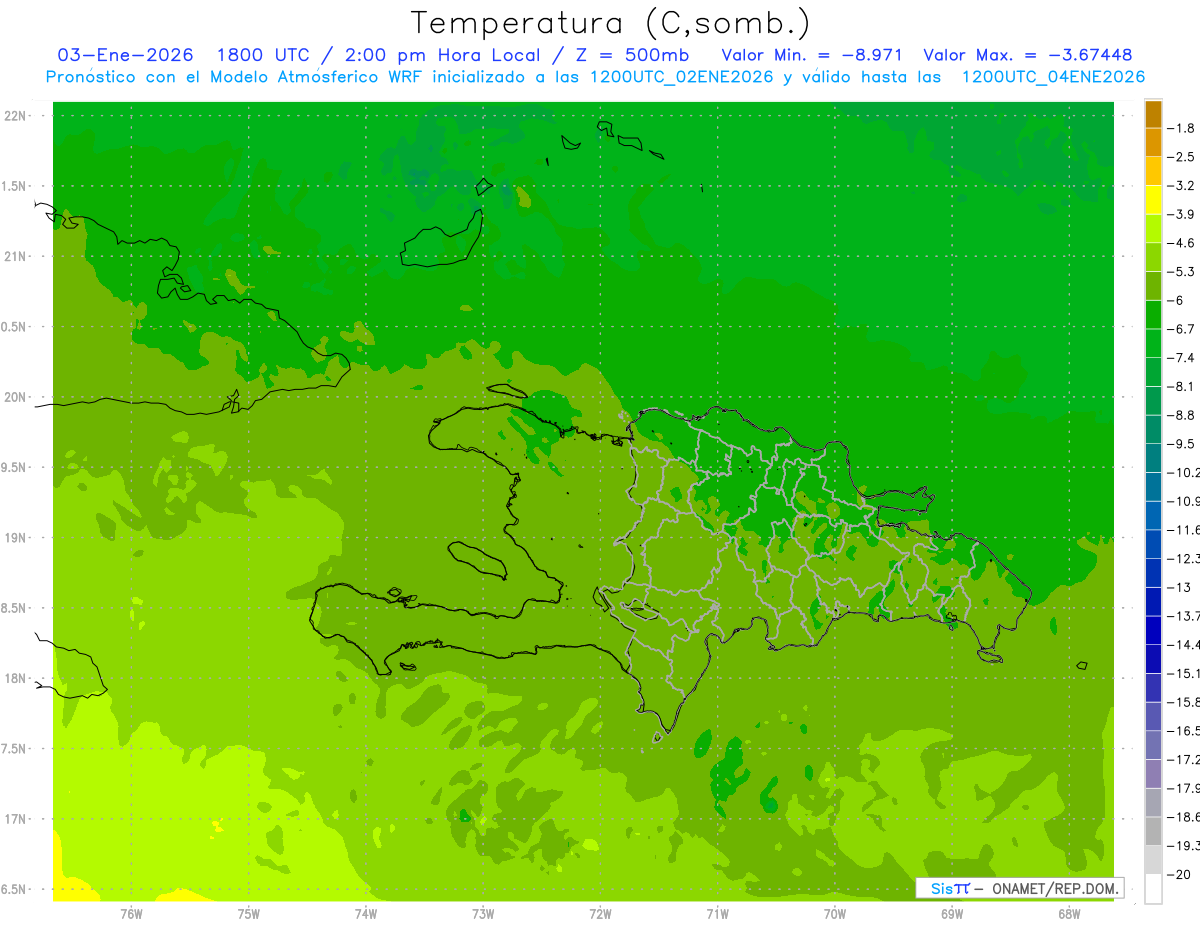Viewport: 1200px width, 927px height.
Task: Select the date '03-Ene-2026' in header
Action: coord(125,55)
